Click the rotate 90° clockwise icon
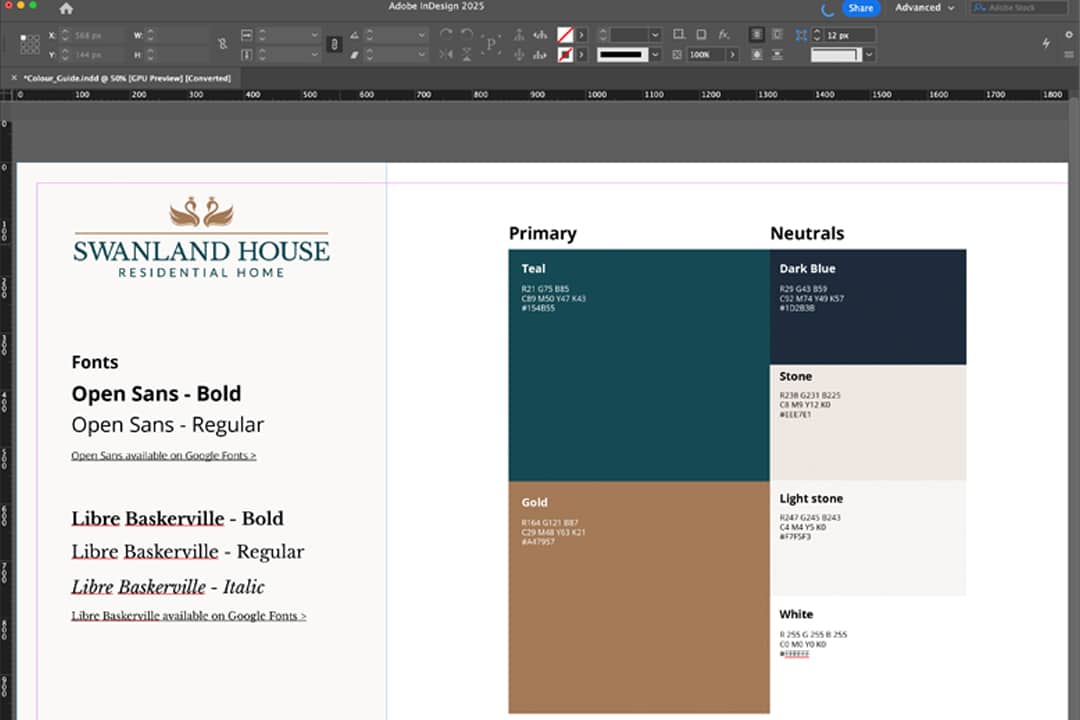Screen dimensions: 1080x720 [x=446, y=34]
